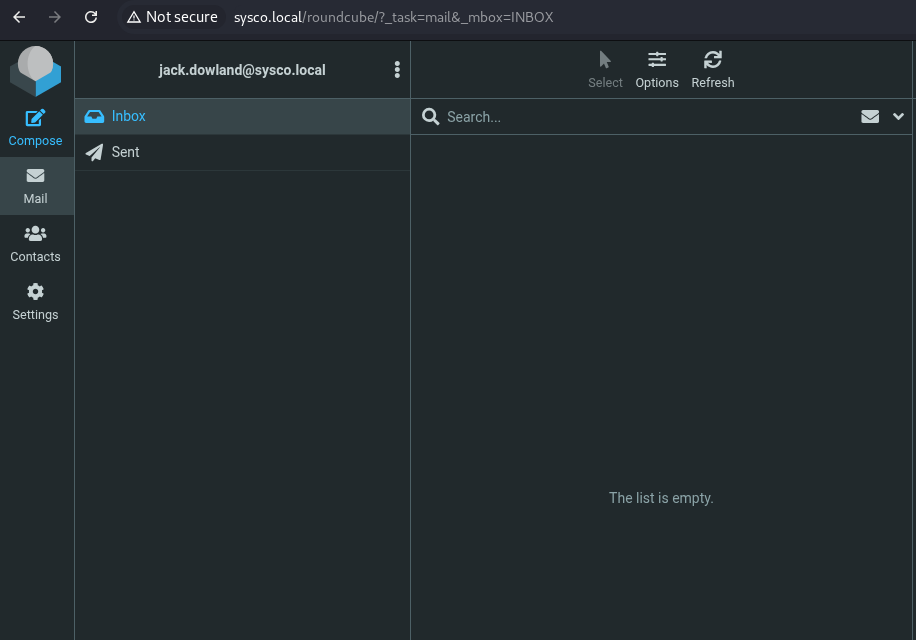Click the sysco.local address bar URL
The height and width of the screenshot is (640, 916).
pyautogui.click(x=393, y=17)
